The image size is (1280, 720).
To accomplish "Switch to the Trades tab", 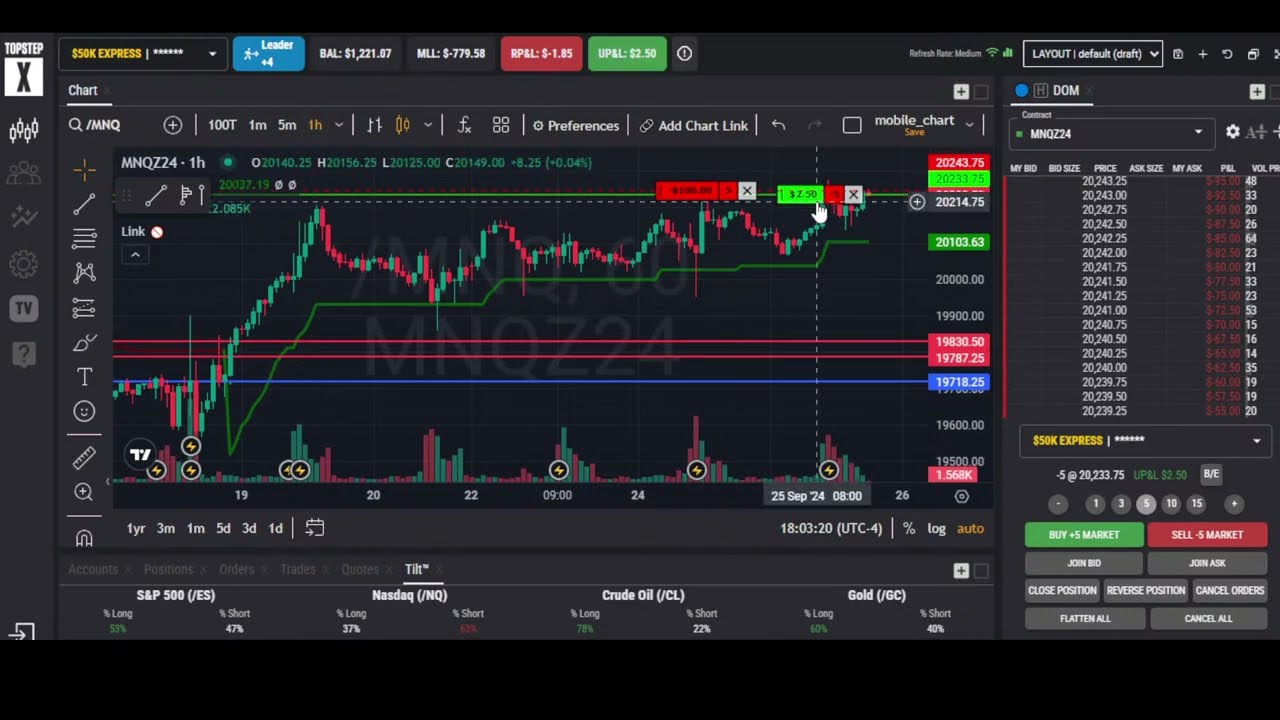I will (297, 569).
